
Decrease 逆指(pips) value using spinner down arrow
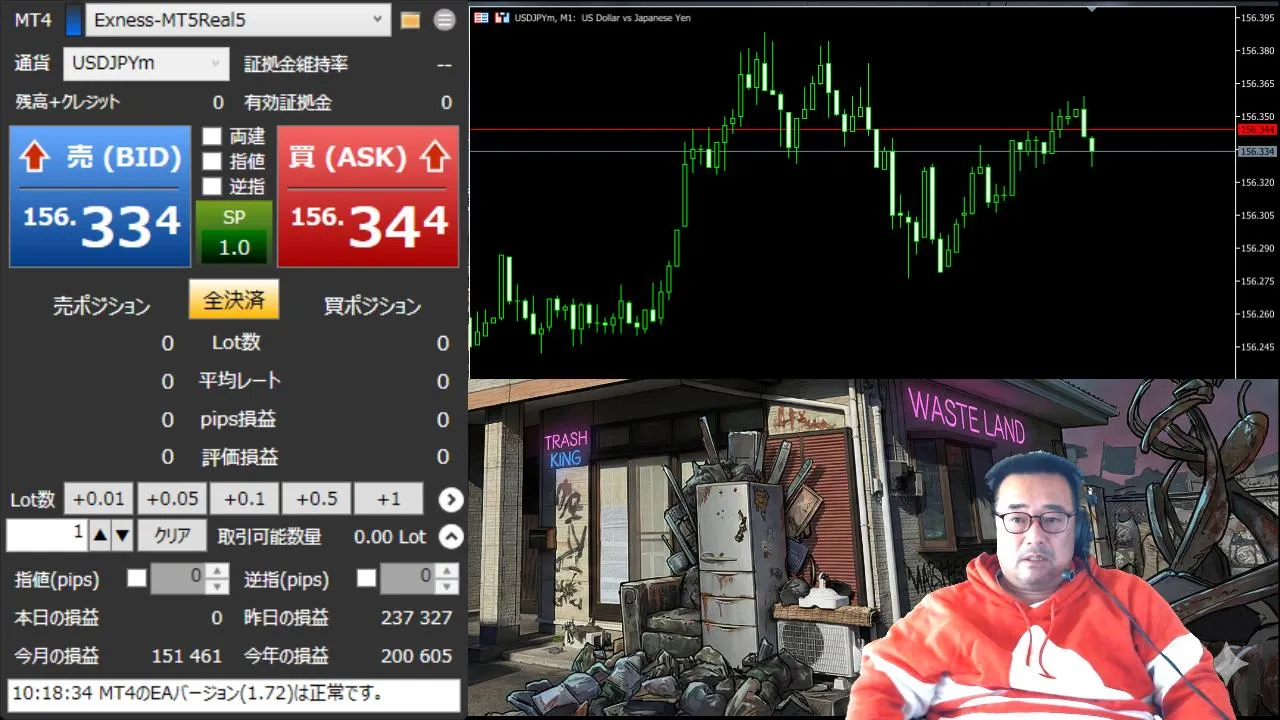point(449,586)
